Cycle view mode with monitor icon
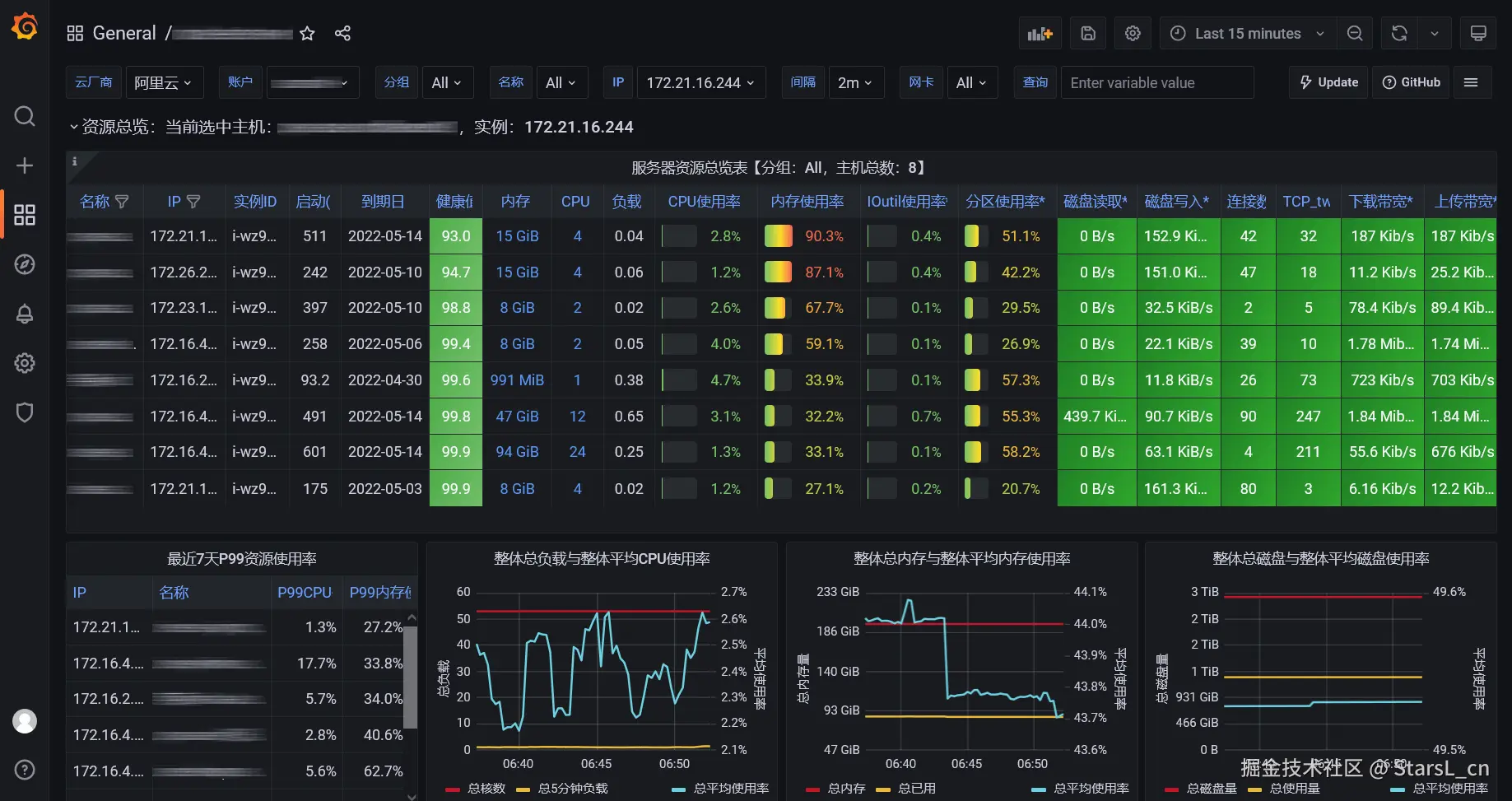The height and width of the screenshot is (801, 1512). [1478, 34]
